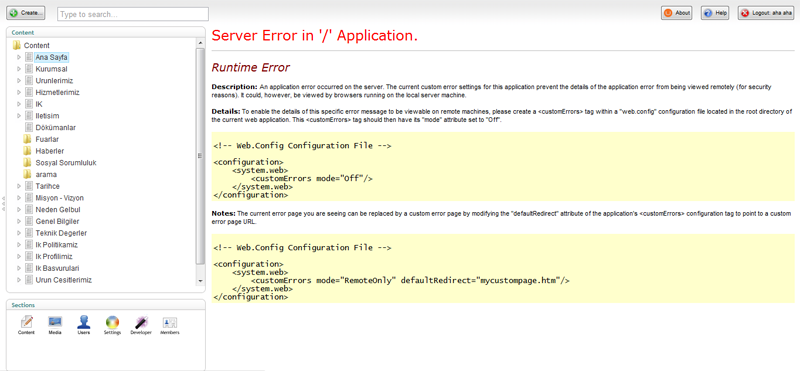Click tree scrollbar up arrow
Screen dimensions: 800x371
click(x=200, y=44)
